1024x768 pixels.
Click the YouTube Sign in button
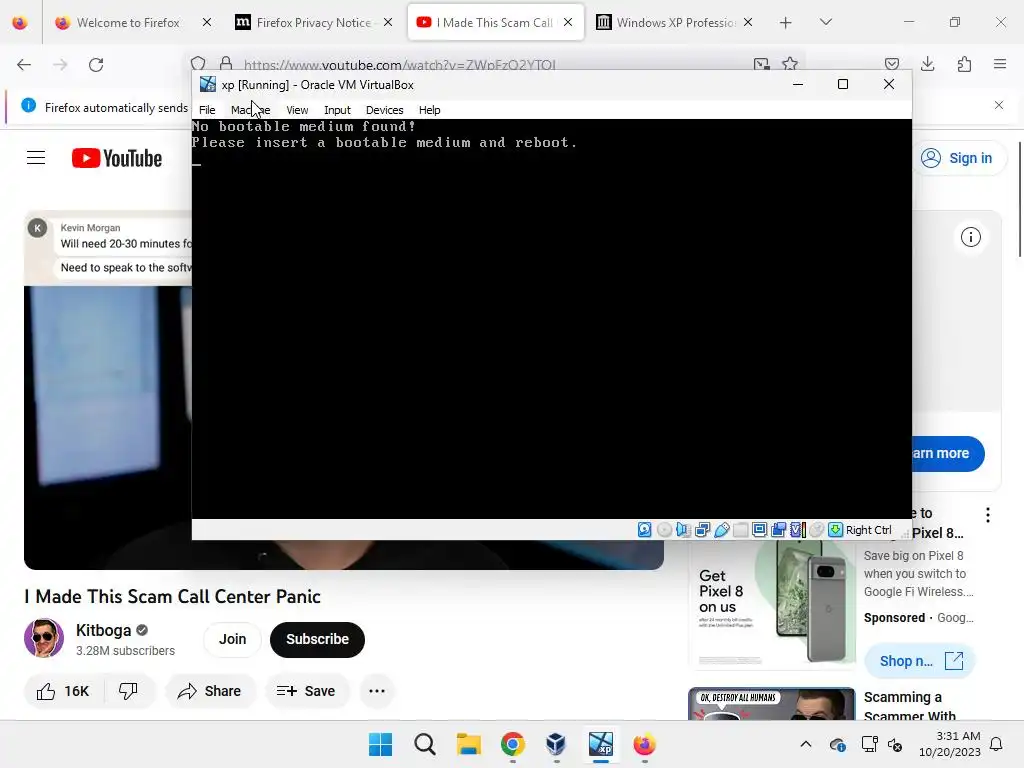(x=957, y=158)
